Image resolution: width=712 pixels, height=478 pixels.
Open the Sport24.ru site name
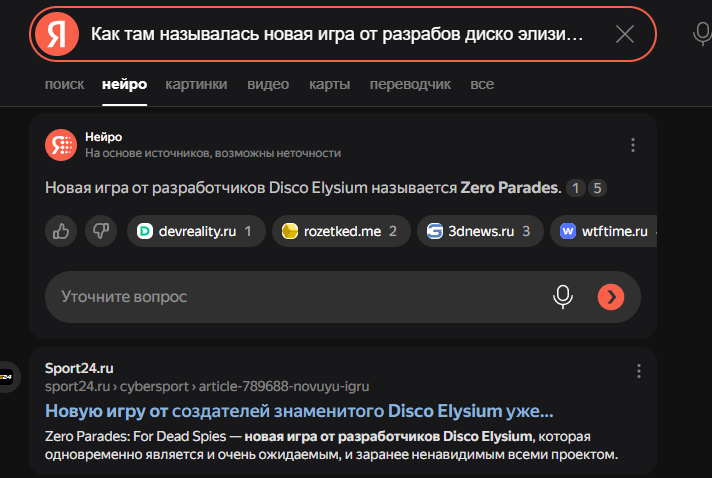(79, 368)
